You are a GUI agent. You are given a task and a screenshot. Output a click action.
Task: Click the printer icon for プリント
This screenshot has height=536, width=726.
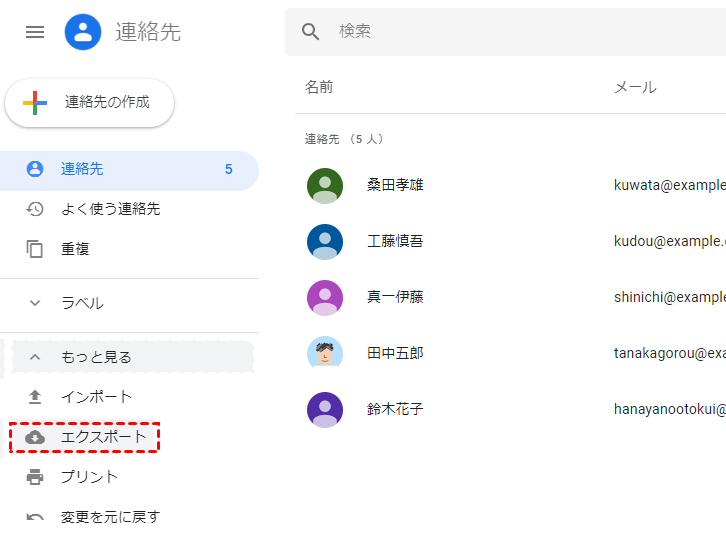(35, 477)
